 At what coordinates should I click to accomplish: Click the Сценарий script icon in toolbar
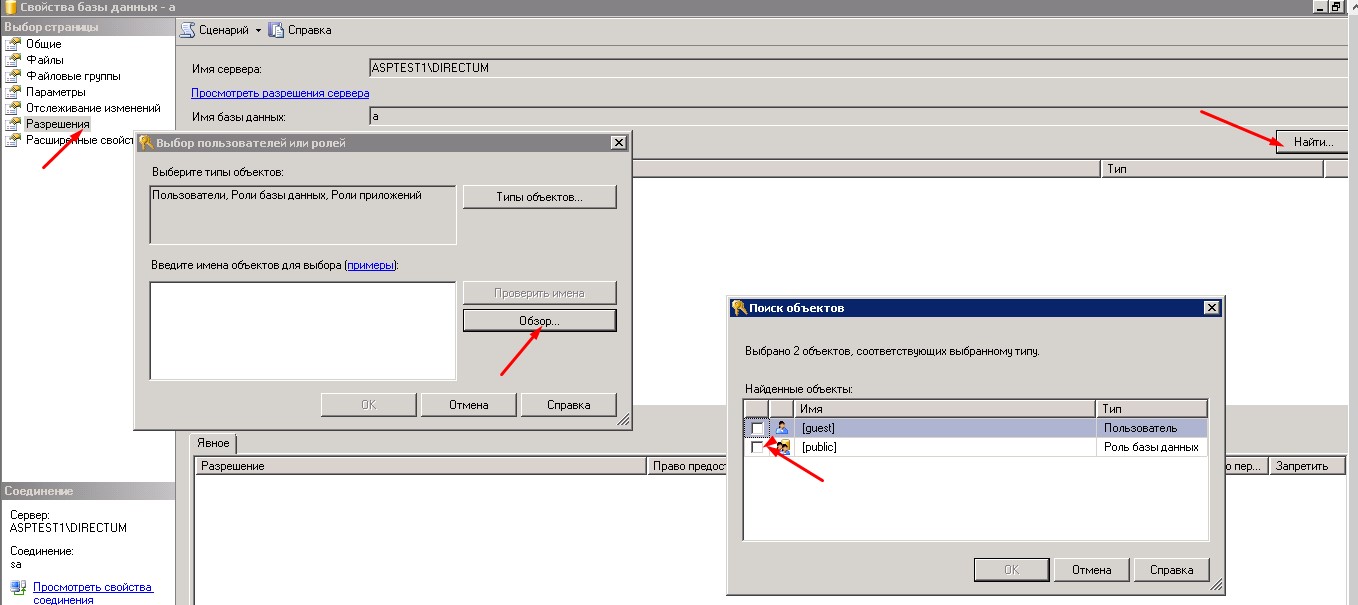click(187, 30)
